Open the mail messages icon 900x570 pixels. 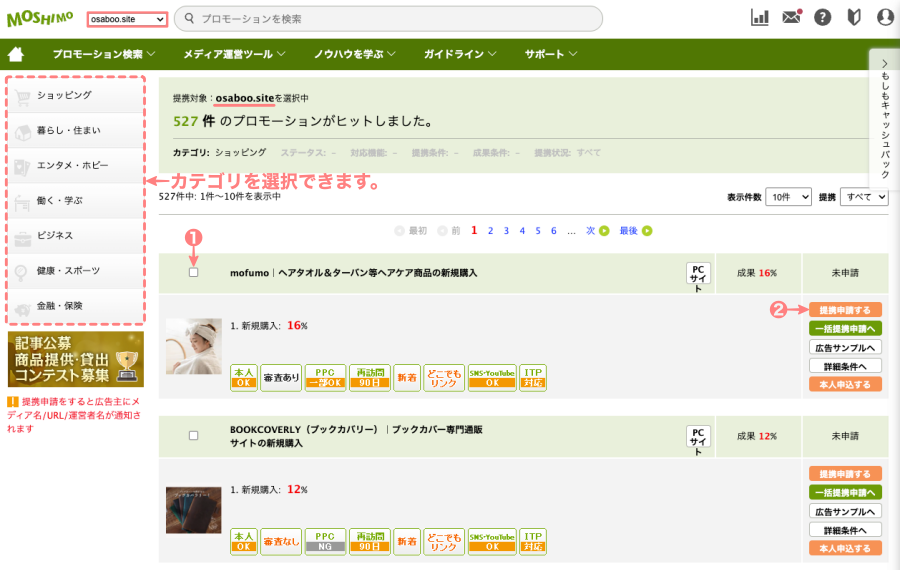792,17
